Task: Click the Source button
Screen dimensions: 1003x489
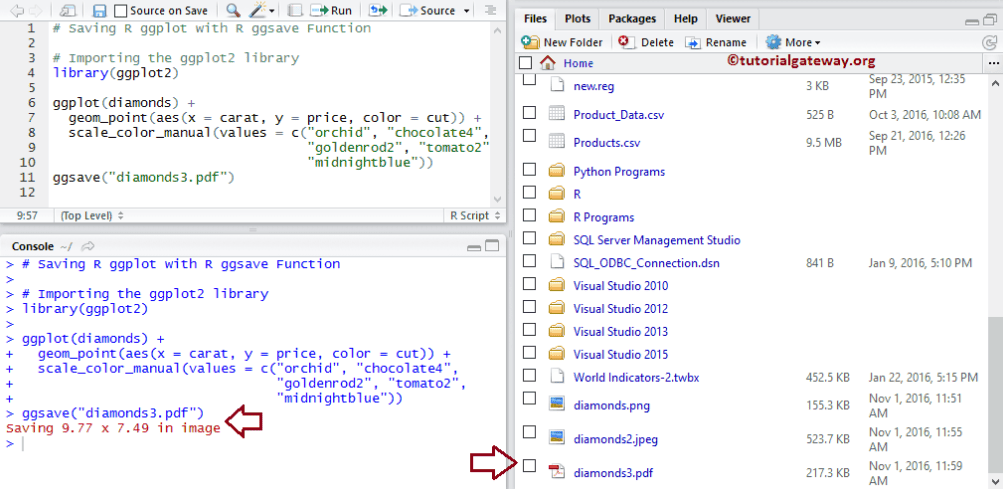Action: pyautogui.click(x=429, y=10)
